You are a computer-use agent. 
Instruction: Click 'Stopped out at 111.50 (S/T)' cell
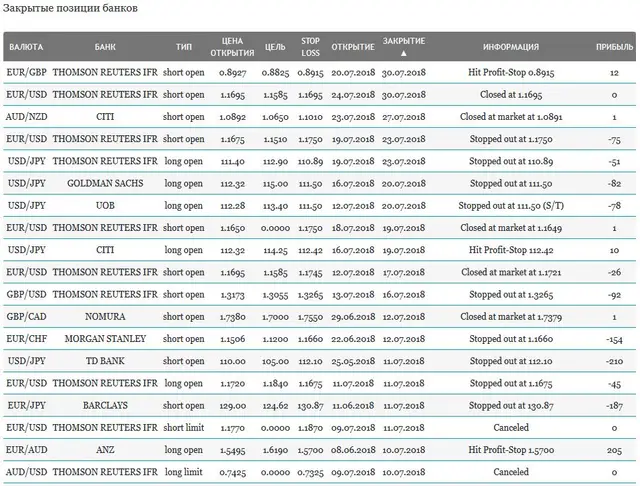coord(511,206)
